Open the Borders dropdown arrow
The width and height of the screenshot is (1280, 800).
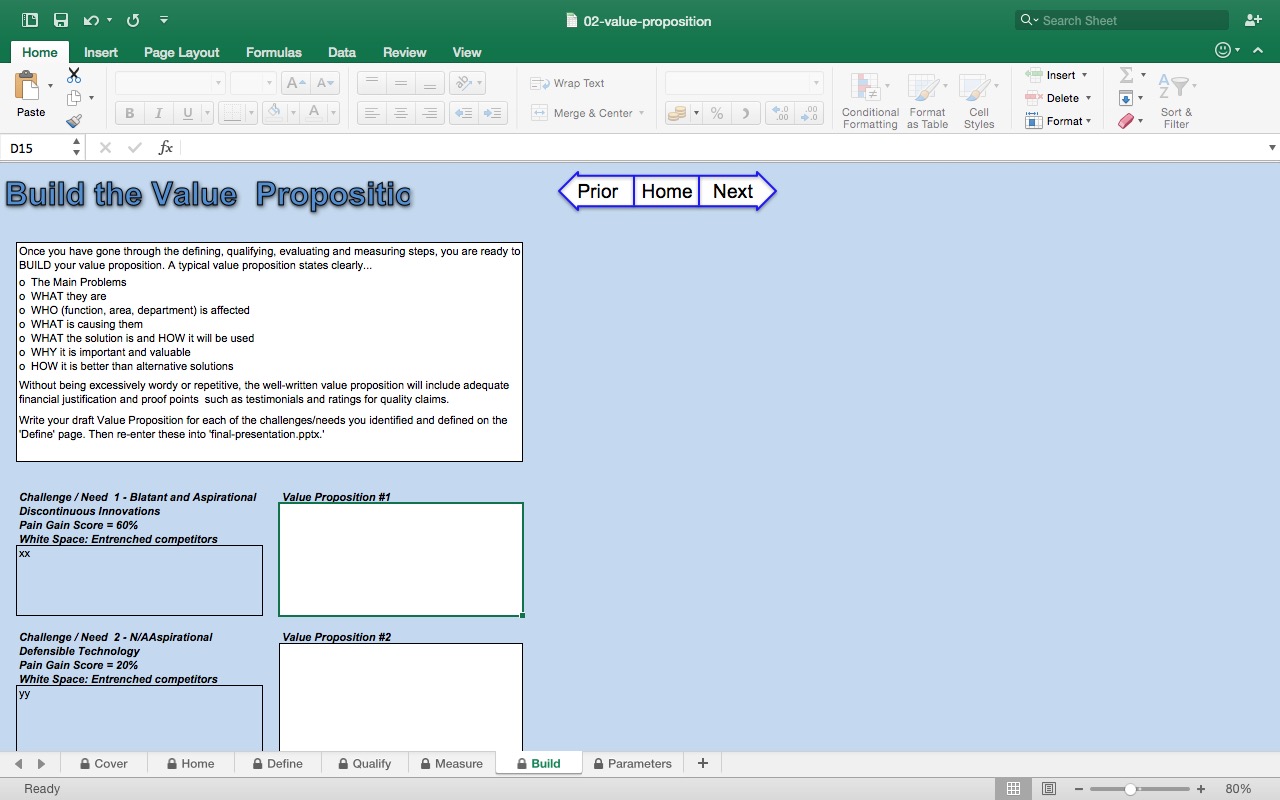tap(249, 113)
